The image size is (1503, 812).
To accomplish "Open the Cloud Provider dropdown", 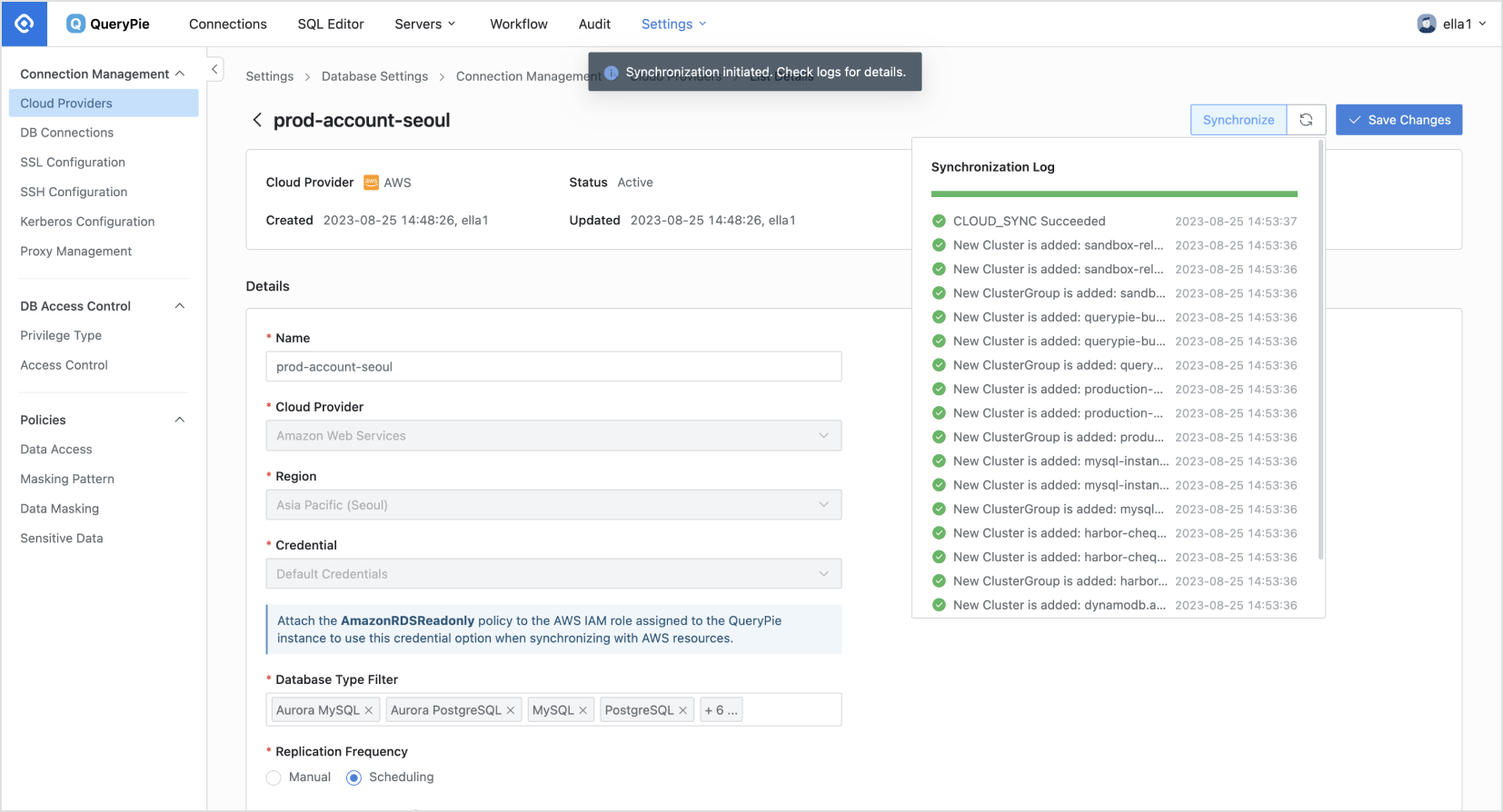I will (553, 436).
